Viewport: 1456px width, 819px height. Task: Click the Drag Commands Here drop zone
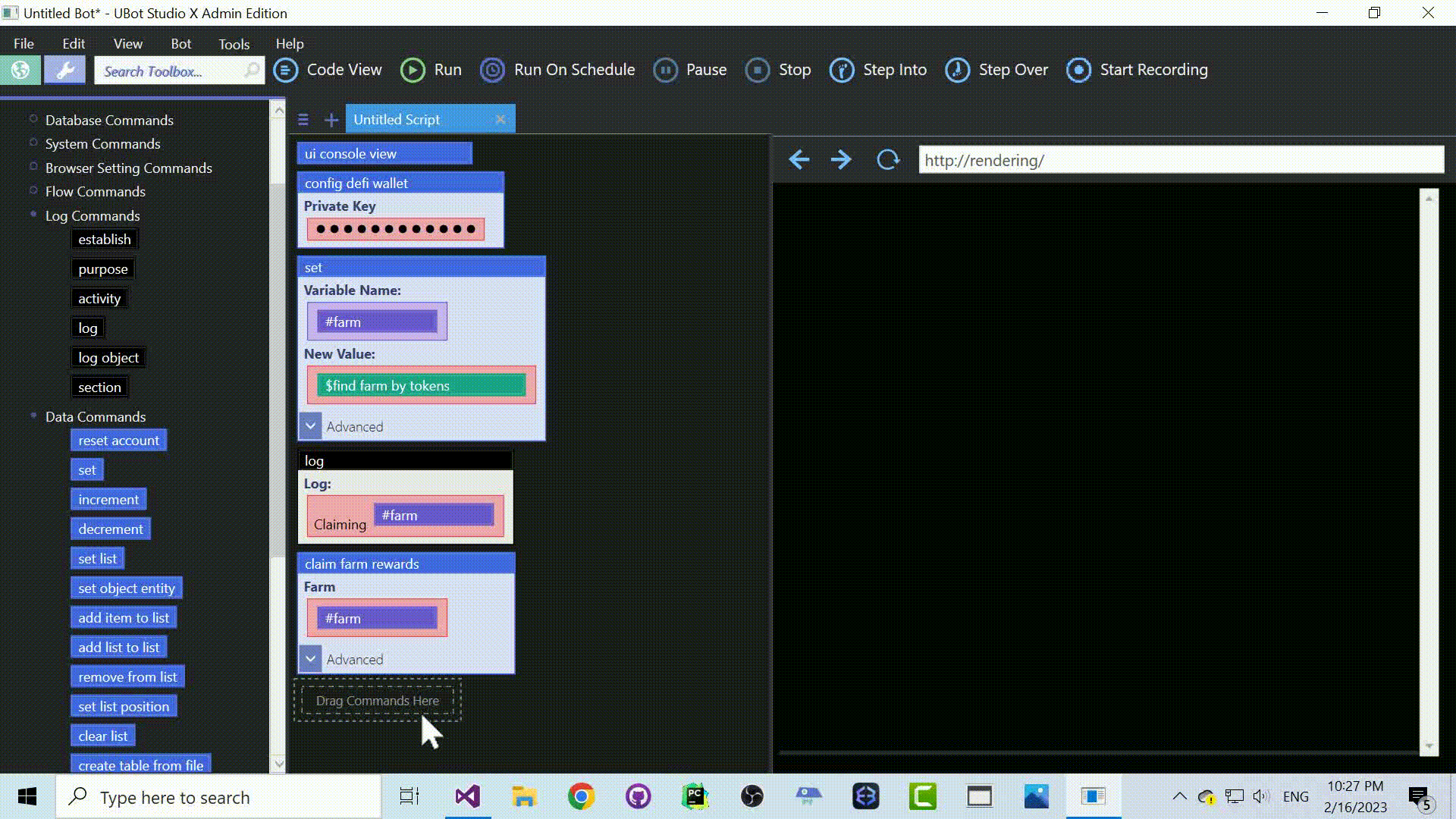pos(378,700)
